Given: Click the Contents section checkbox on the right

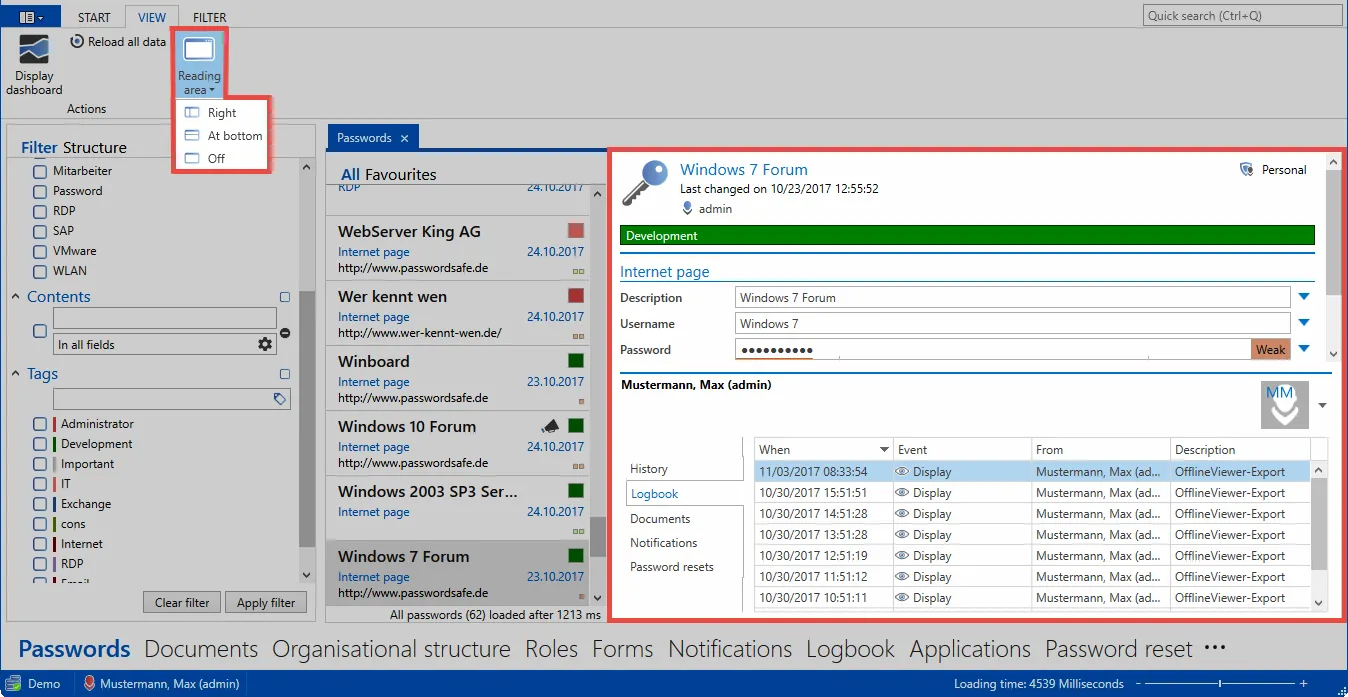Looking at the screenshot, I should (285, 297).
